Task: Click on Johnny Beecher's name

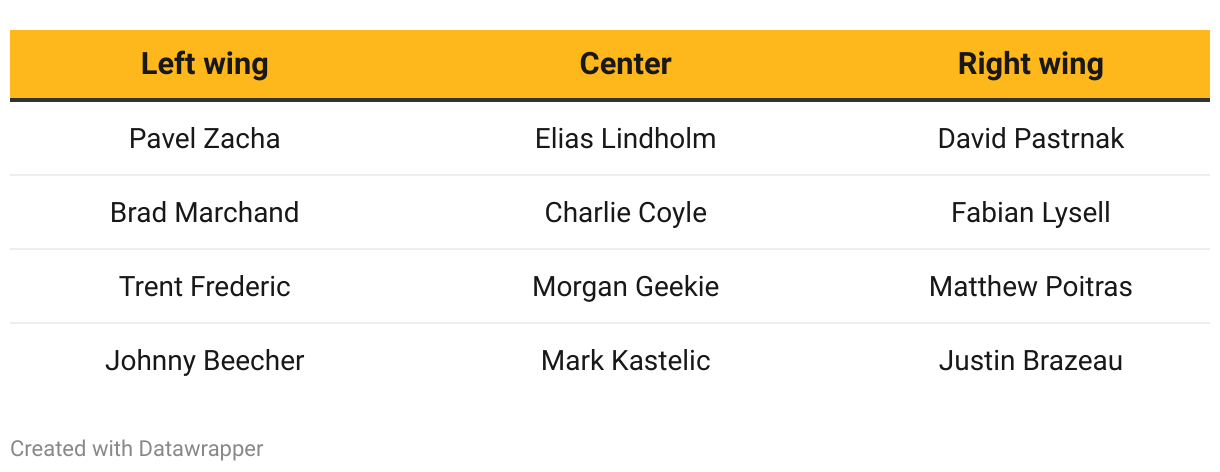Action: tap(204, 360)
